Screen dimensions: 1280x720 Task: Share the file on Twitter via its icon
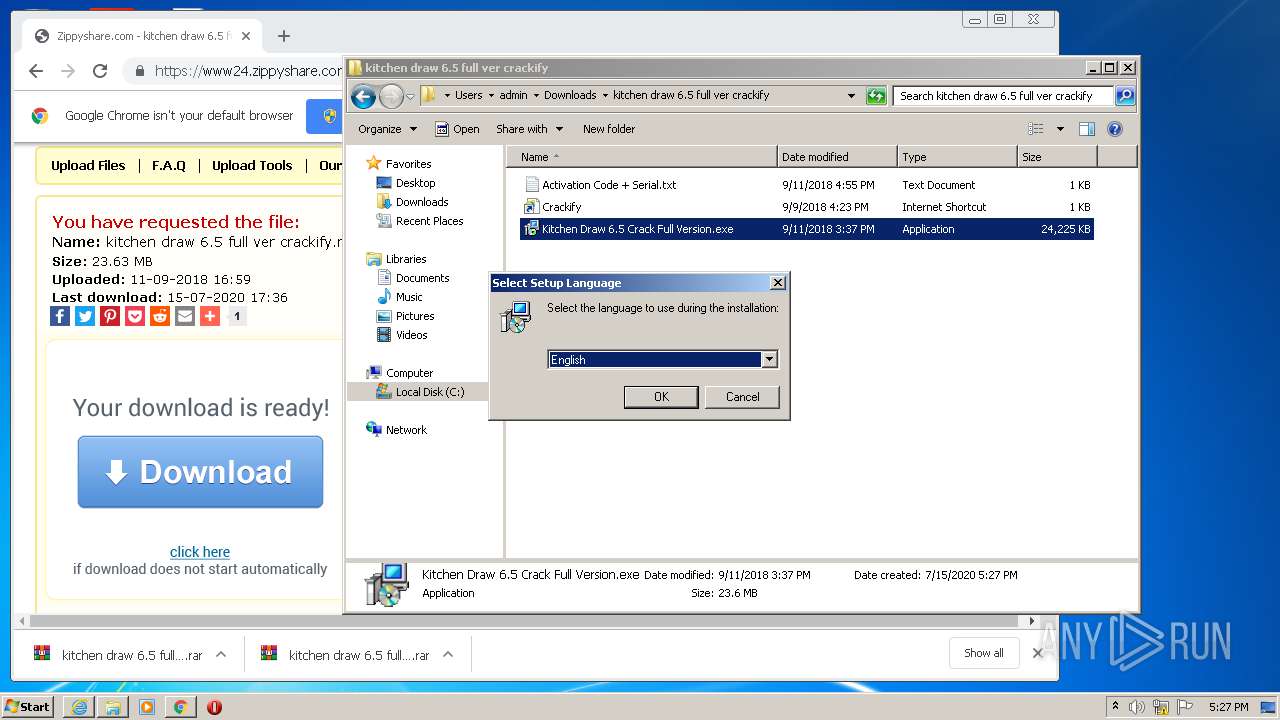pyautogui.click(x=85, y=316)
